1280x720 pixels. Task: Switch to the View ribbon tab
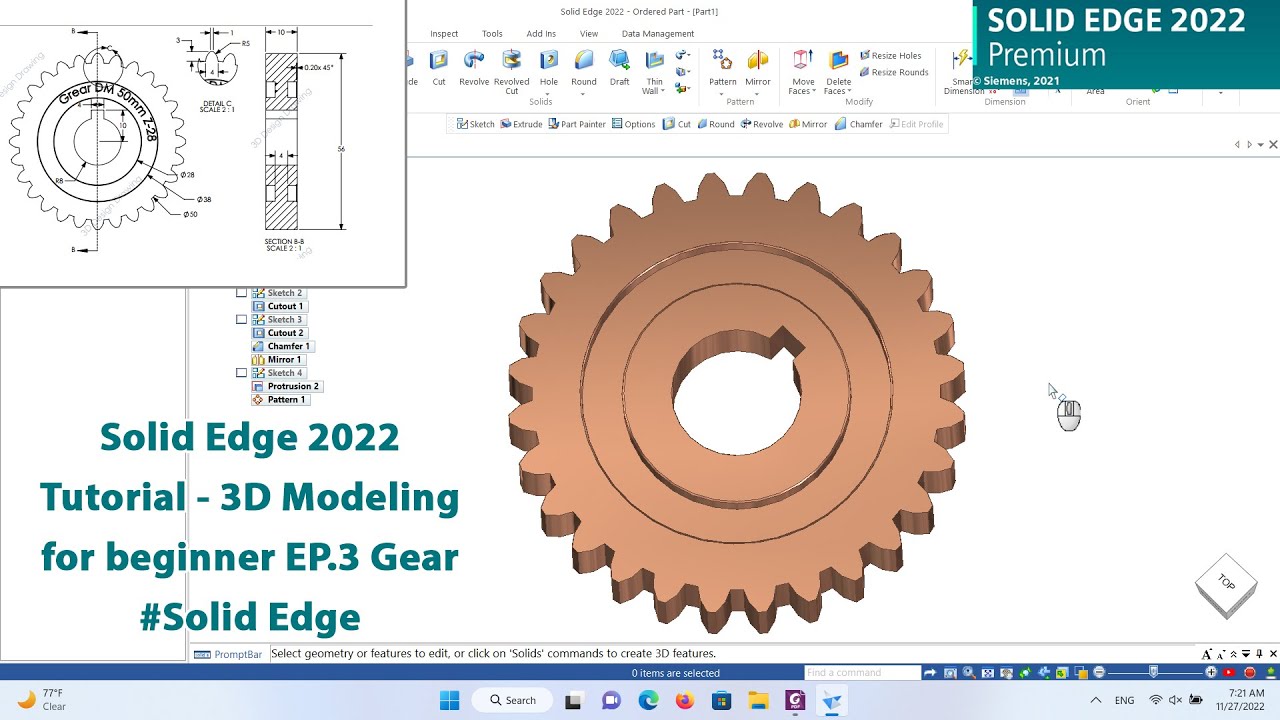(x=589, y=34)
